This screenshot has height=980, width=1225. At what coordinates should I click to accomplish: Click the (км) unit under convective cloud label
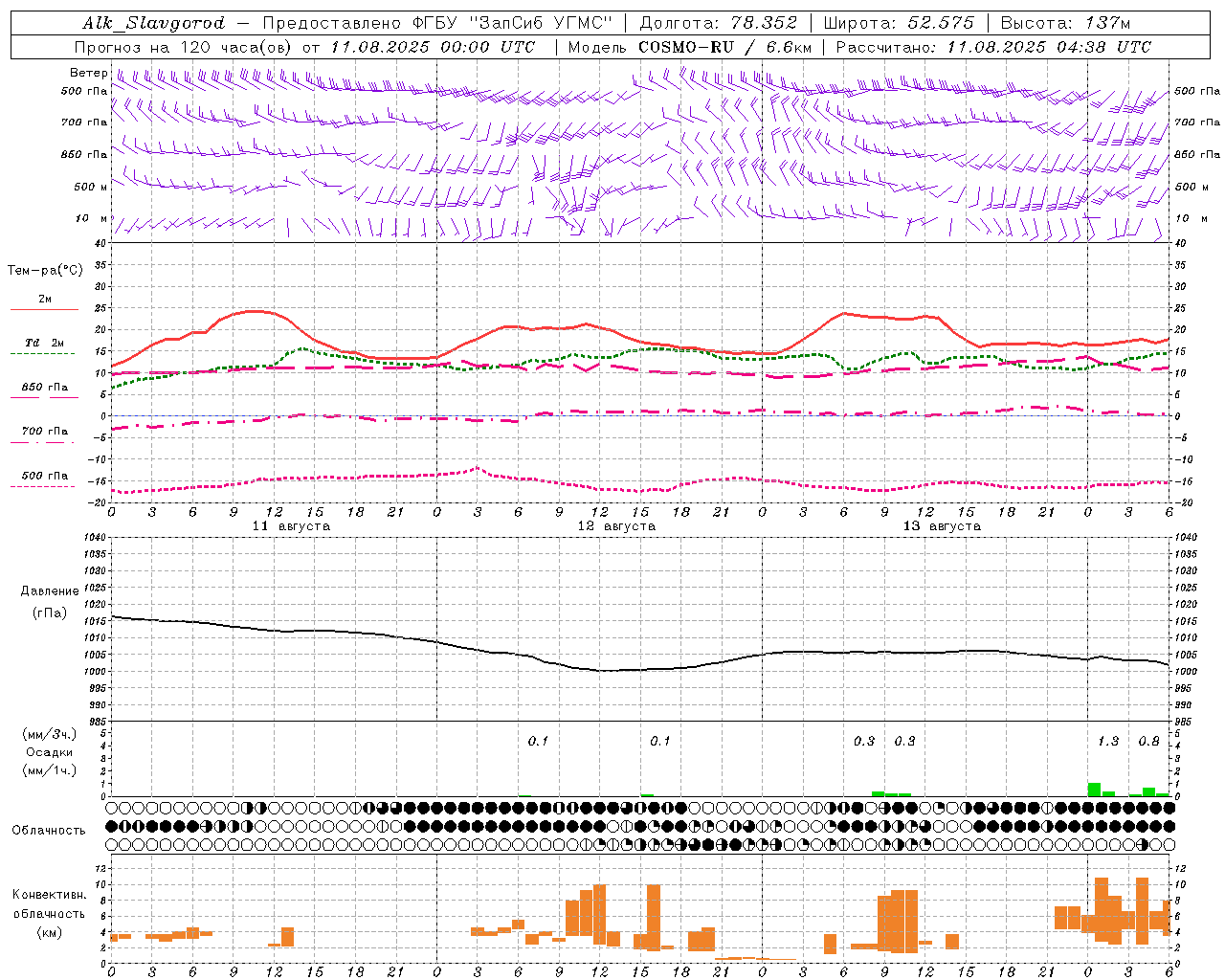(x=49, y=932)
